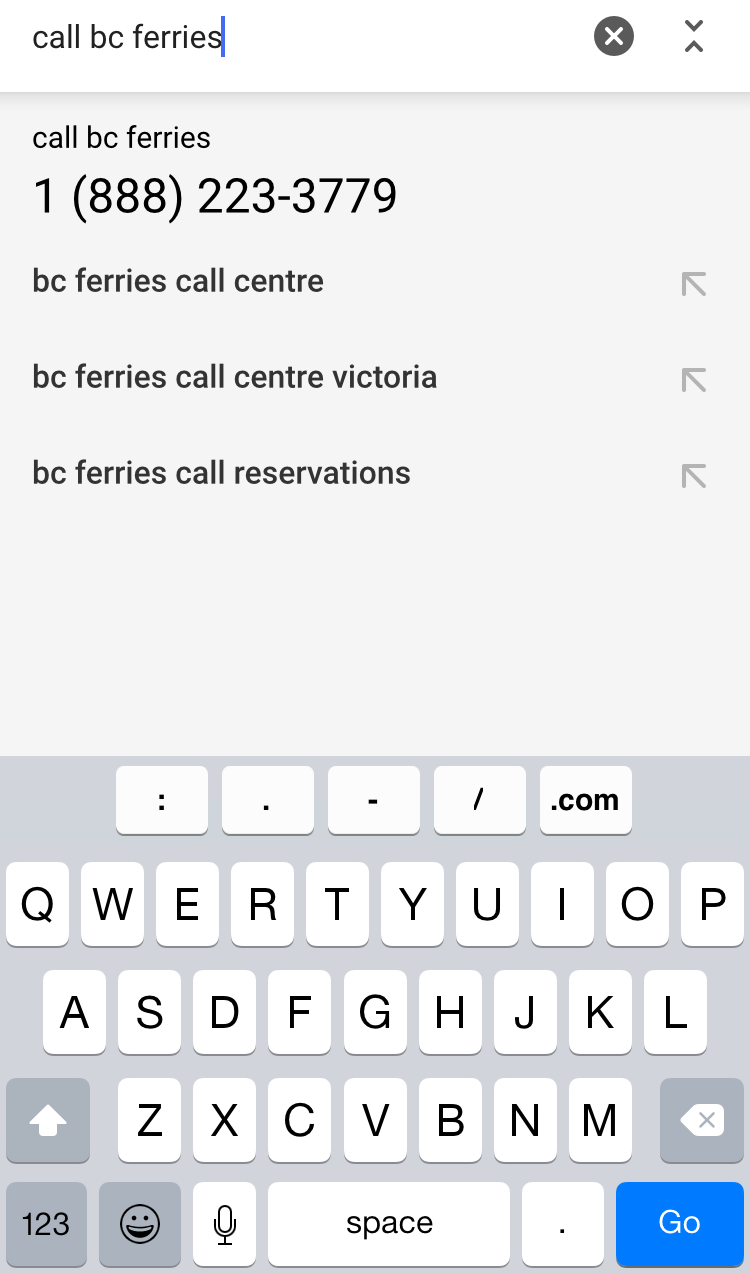750x1274 pixels.
Task: Tap the slash shortcut key
Action: [x=479, y=800]
